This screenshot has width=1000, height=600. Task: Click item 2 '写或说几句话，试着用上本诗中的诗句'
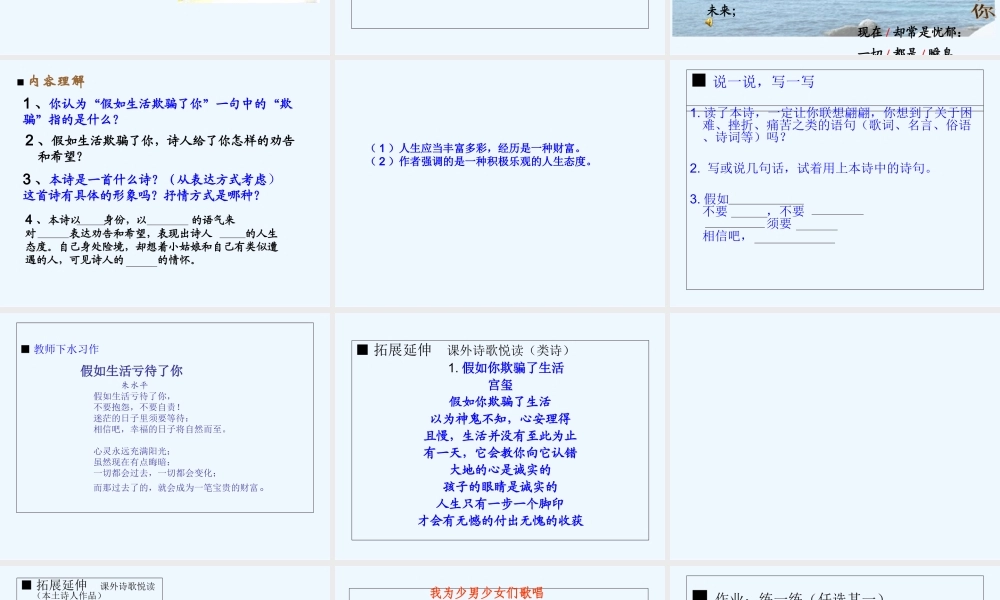pos(811,168)
